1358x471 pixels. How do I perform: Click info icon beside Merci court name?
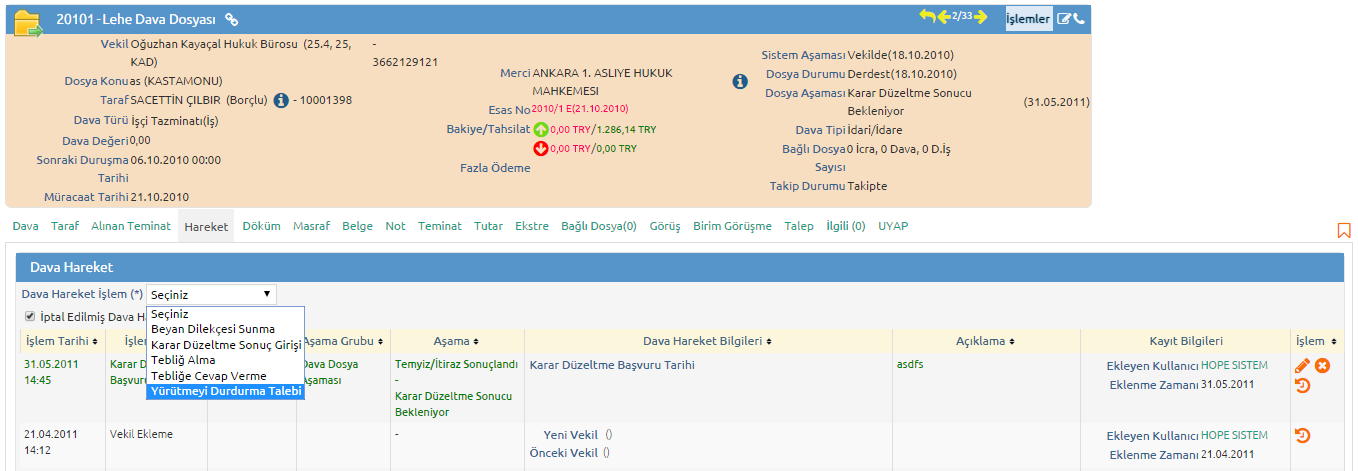click(x=740, y=81)
